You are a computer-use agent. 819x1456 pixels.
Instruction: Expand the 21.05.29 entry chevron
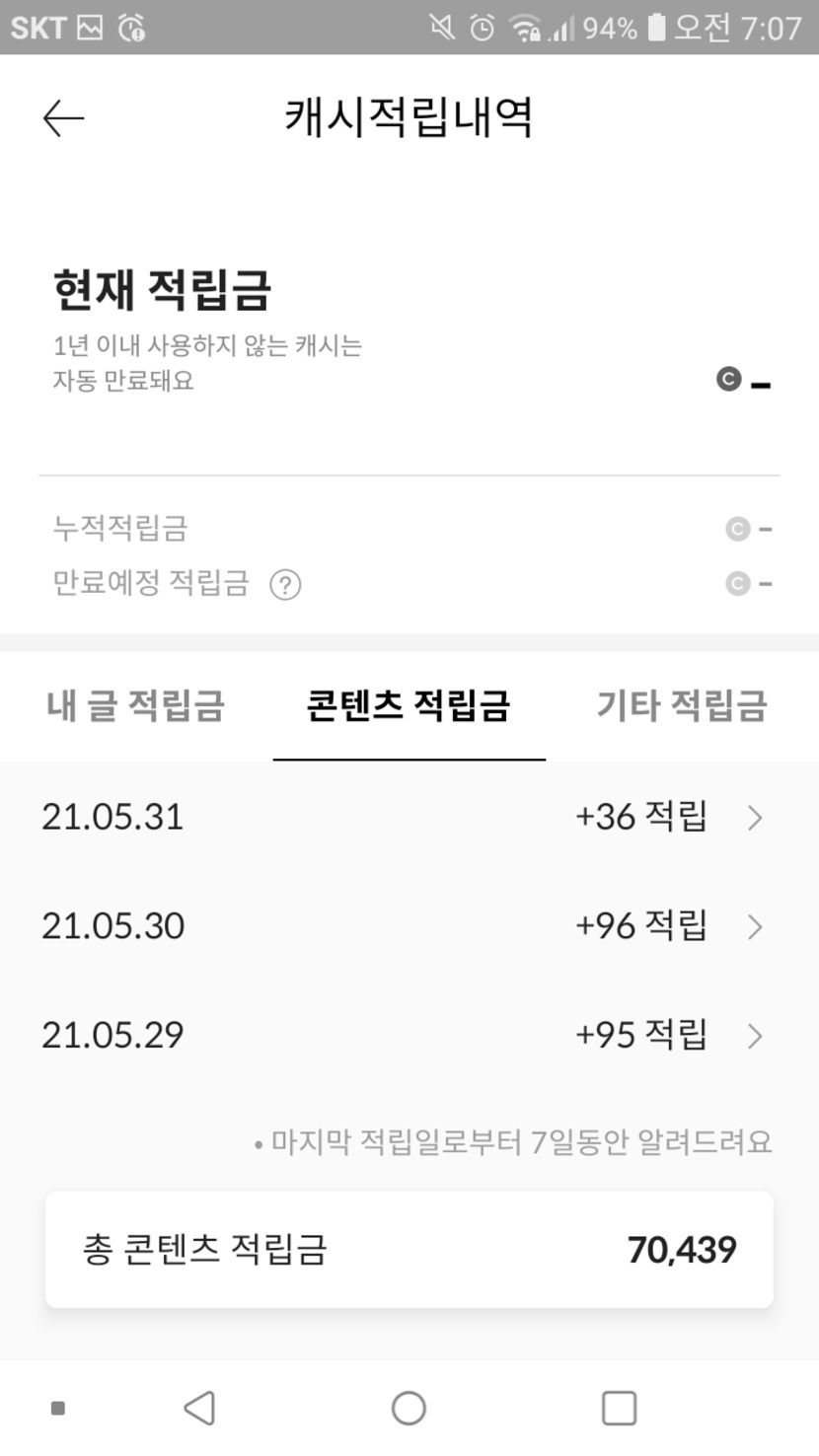coord(755,1035)
